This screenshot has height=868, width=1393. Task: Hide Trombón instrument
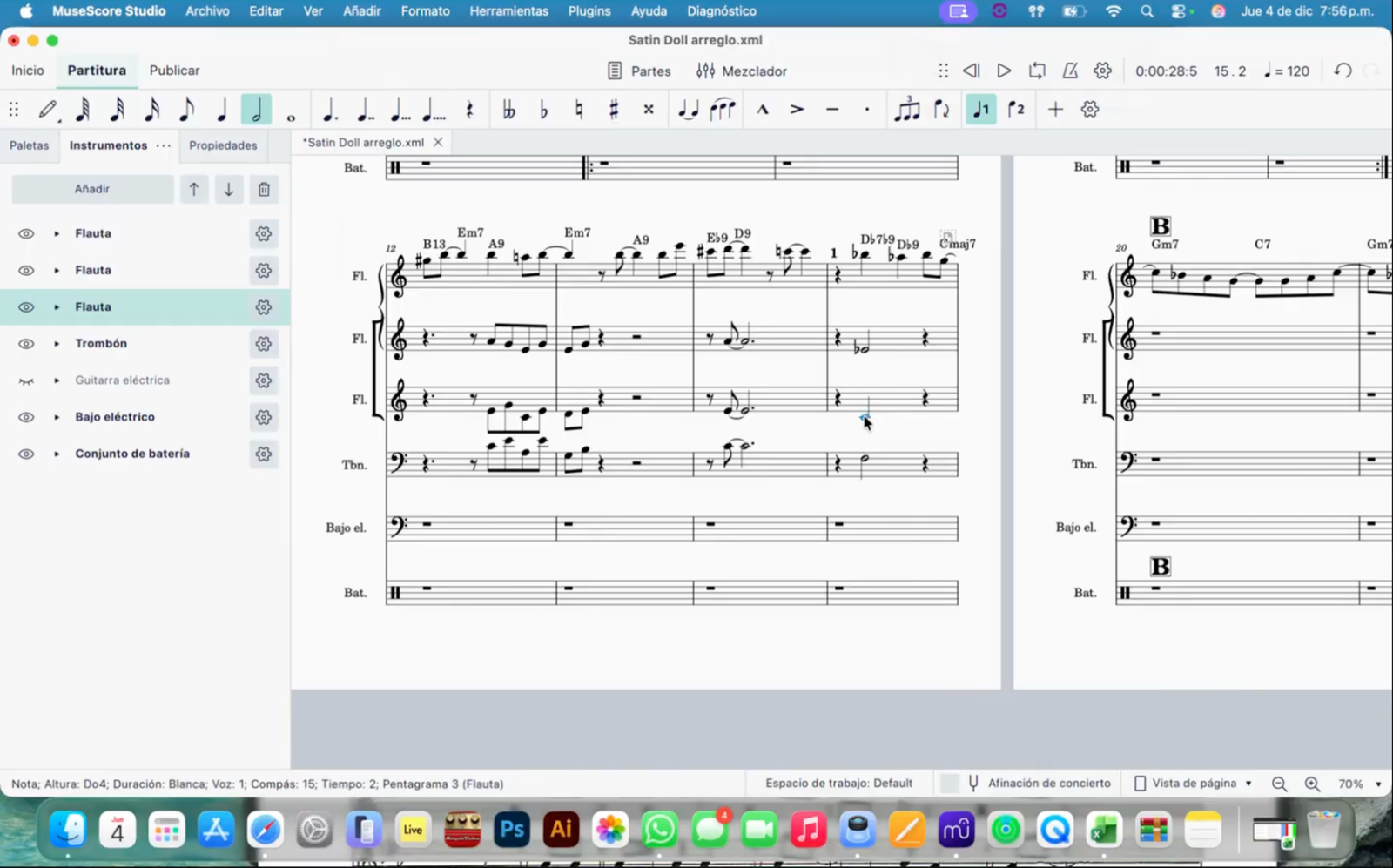26,343
